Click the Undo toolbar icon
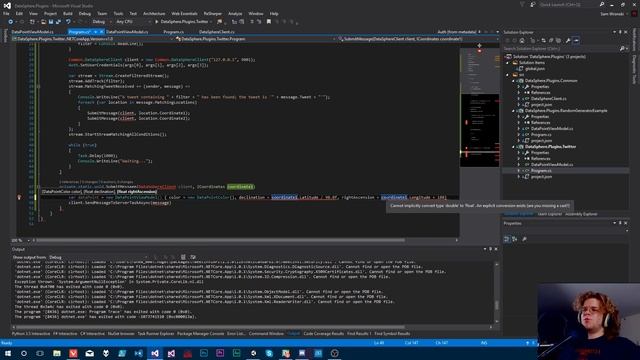Viewport: 640px width, 360px height. point(68,22)
